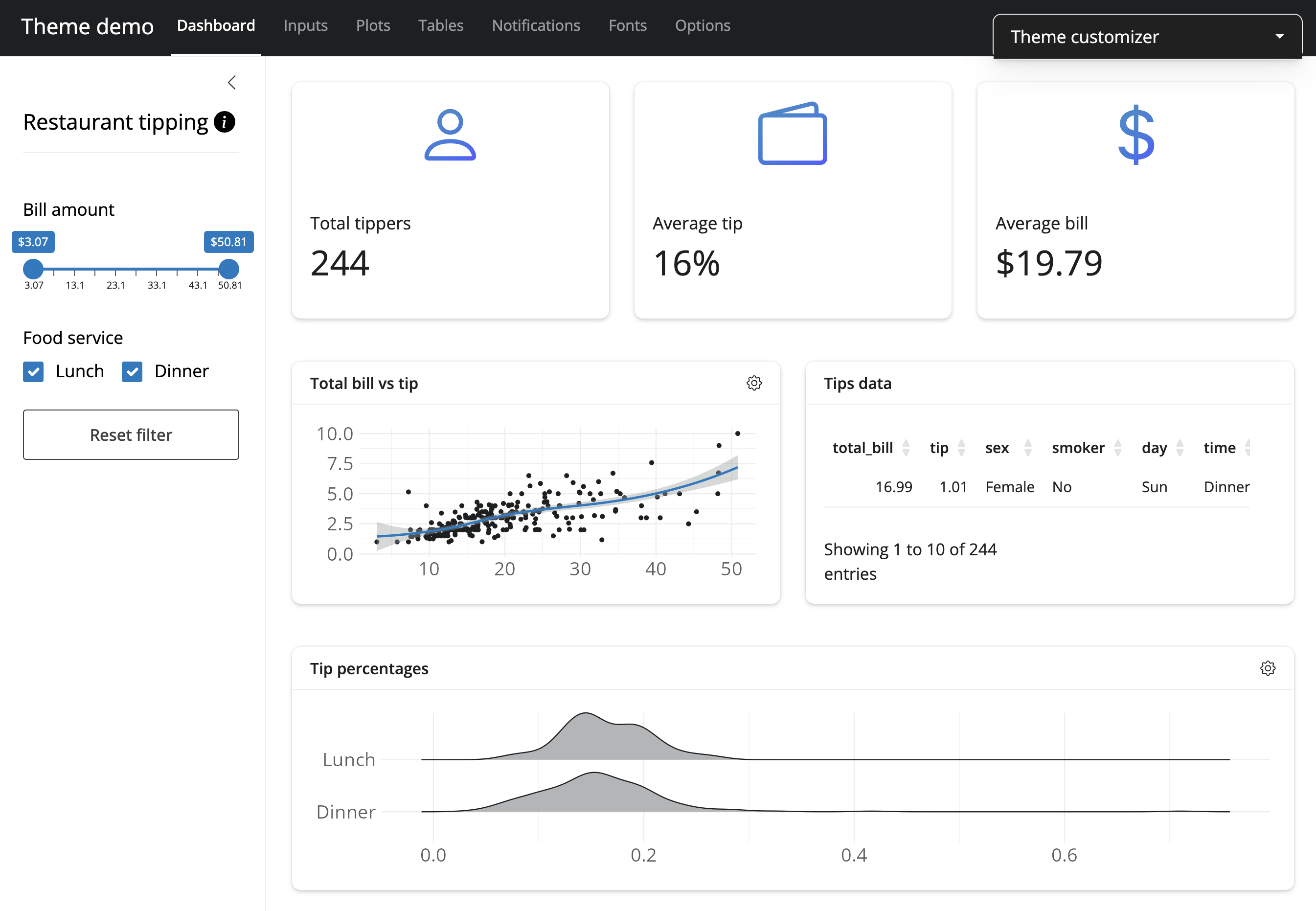1316x911 pixels.
Task: Click the $50.81 bill amount slider handle
Action: coord(228,269)
